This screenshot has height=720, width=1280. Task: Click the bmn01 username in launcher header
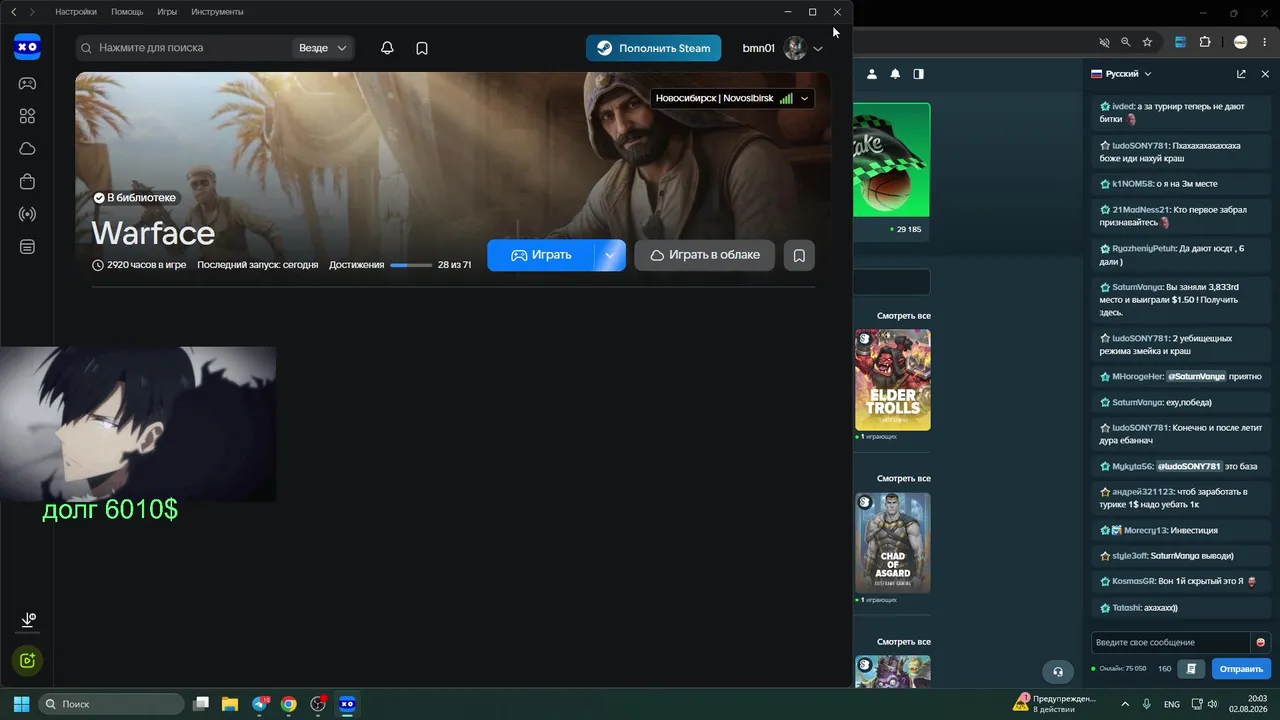(759, 48)
